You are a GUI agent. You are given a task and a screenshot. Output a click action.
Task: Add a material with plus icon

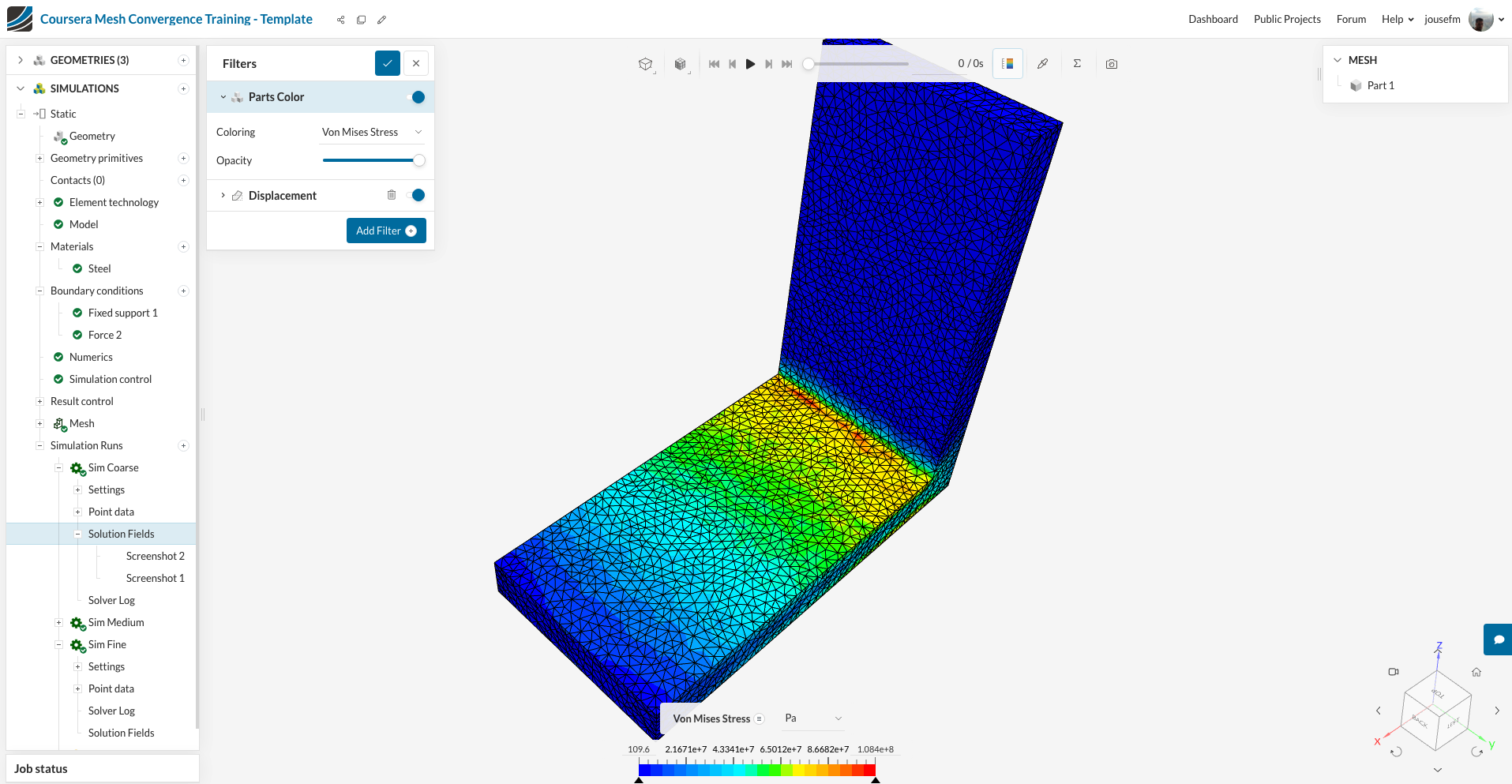tap(183, 246)
